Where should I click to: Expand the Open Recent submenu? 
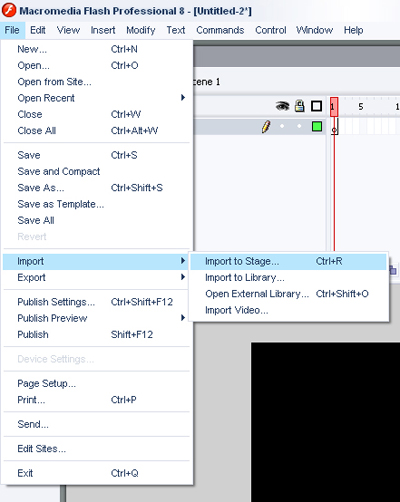[97, 98]
